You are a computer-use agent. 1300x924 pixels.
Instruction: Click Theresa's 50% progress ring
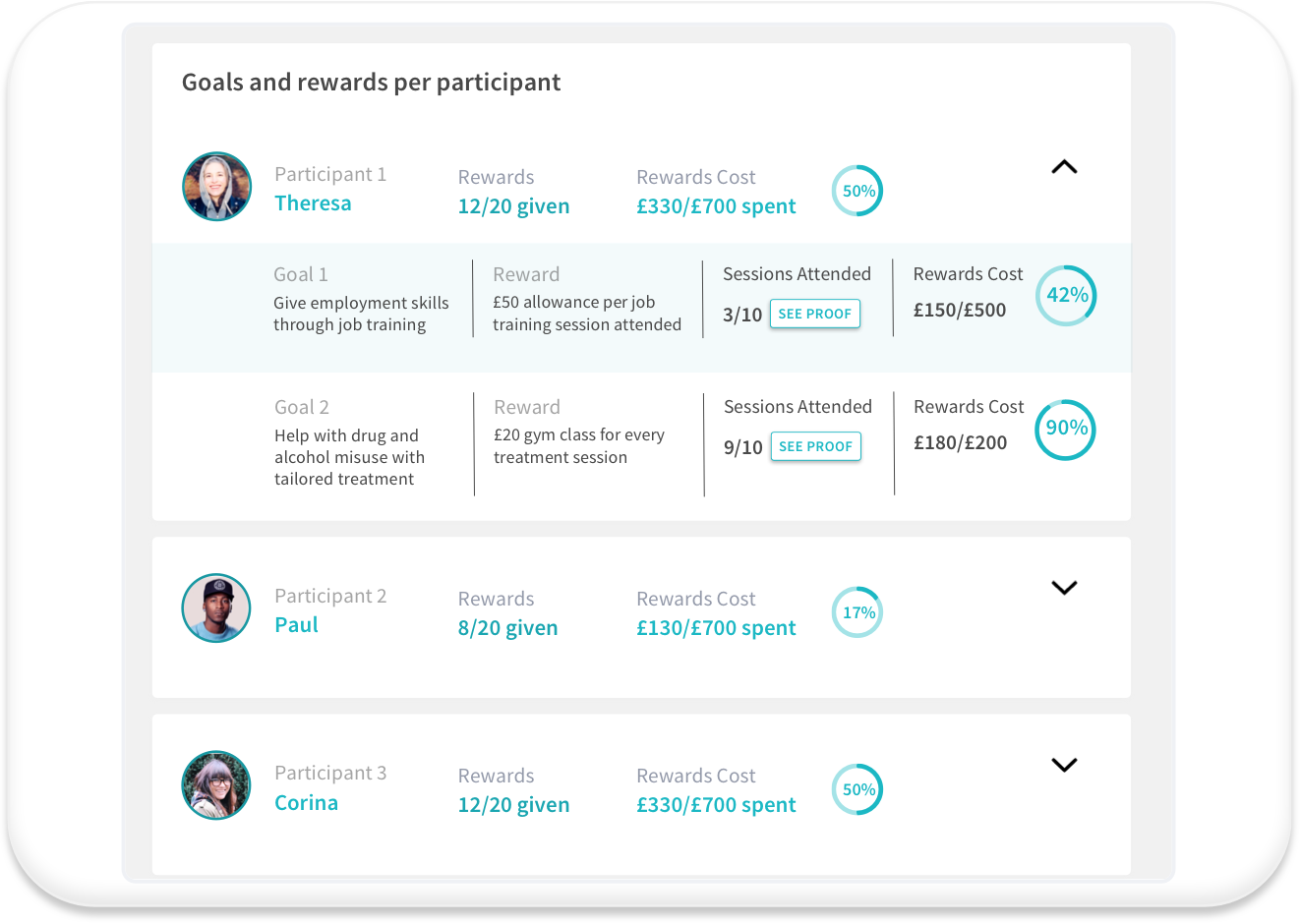pyautogui.click(x=857, y=191)
